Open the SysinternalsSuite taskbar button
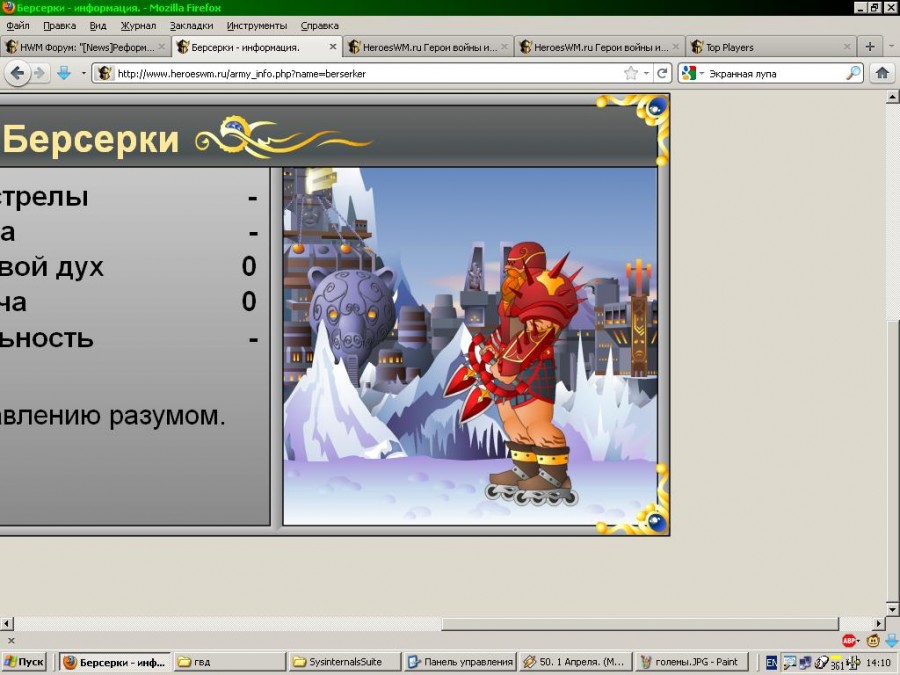This screenshot has height=675, width=900. pos(344,662)
